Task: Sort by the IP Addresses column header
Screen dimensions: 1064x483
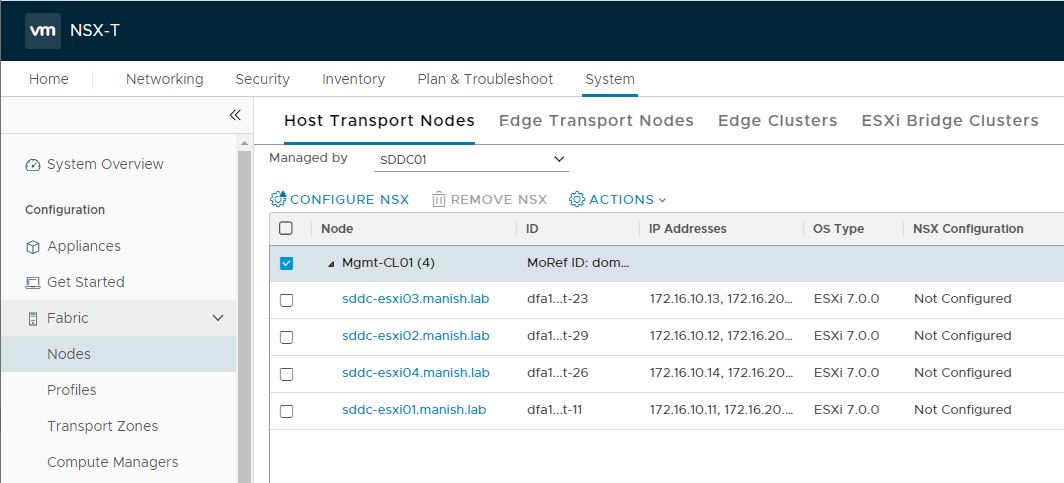Action: (687, 228)
